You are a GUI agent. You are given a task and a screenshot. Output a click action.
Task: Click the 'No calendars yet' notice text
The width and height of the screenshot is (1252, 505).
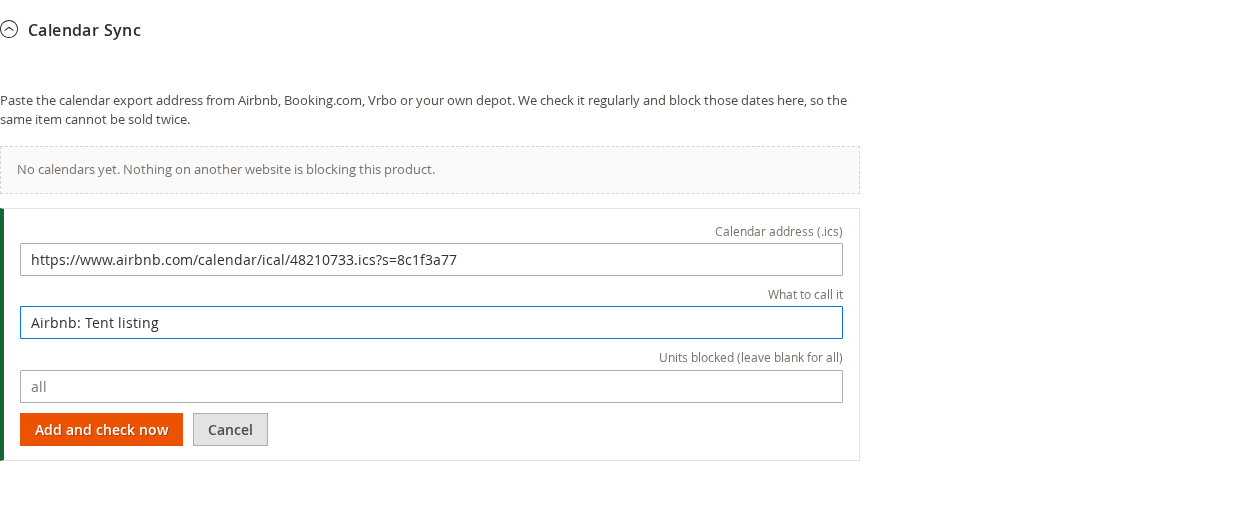226,170
